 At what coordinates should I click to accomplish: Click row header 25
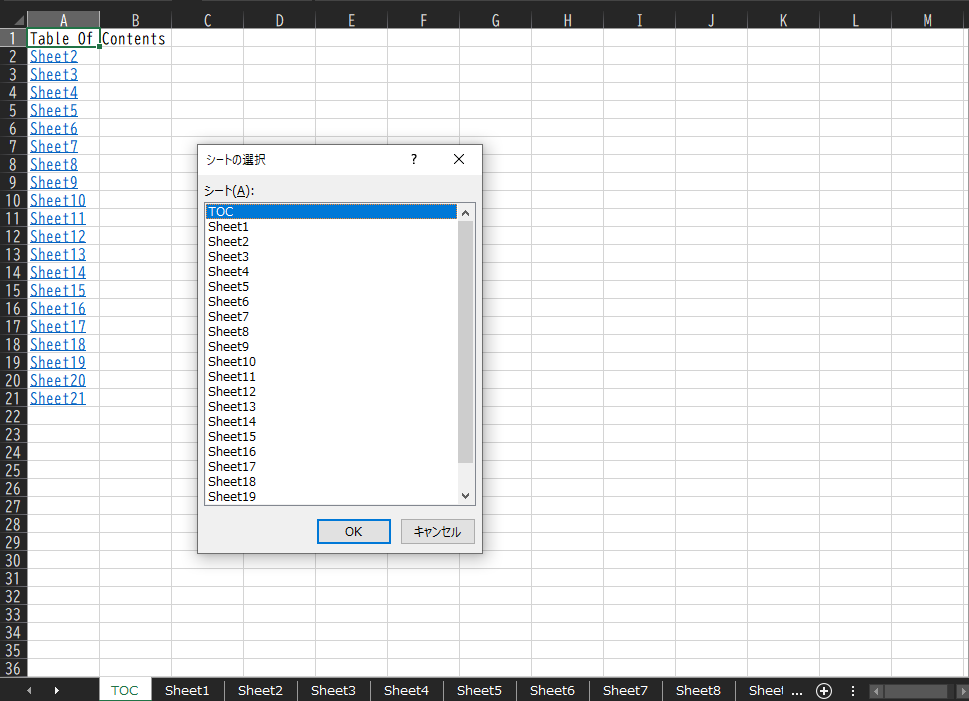pyautogui.click(x=13, y=471)
